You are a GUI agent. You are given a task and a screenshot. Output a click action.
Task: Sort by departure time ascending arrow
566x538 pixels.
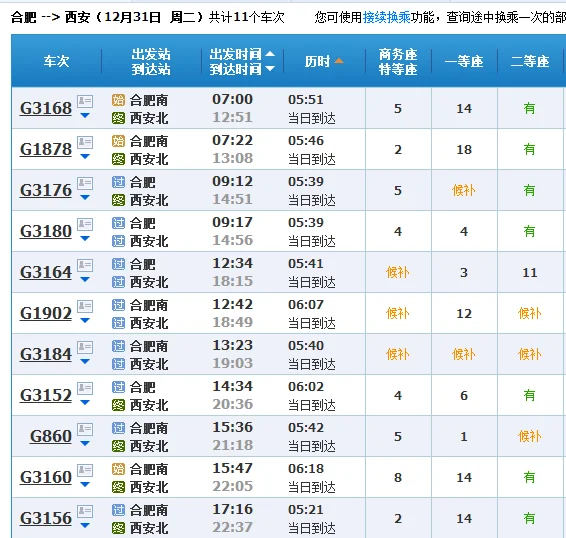pos(270,54)
